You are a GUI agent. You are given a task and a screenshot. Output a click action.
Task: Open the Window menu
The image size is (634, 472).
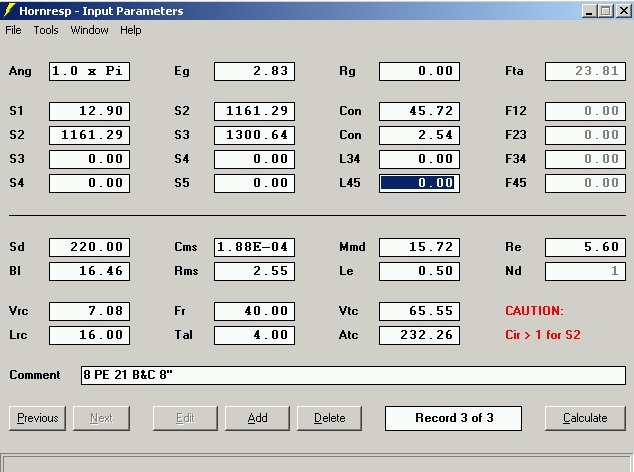(x=89, y=30)
